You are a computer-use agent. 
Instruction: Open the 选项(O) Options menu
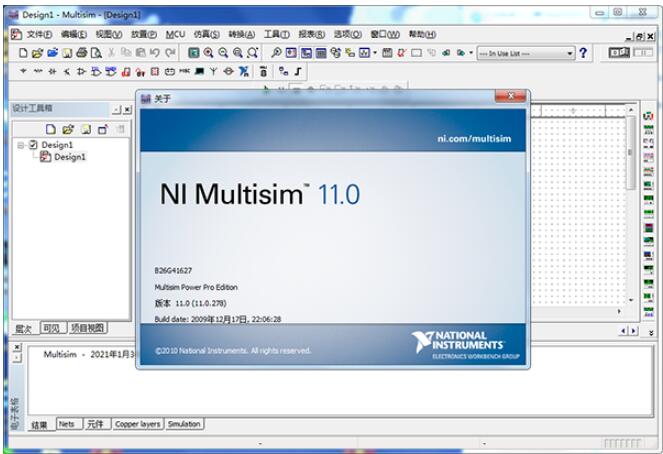point(348,35)
